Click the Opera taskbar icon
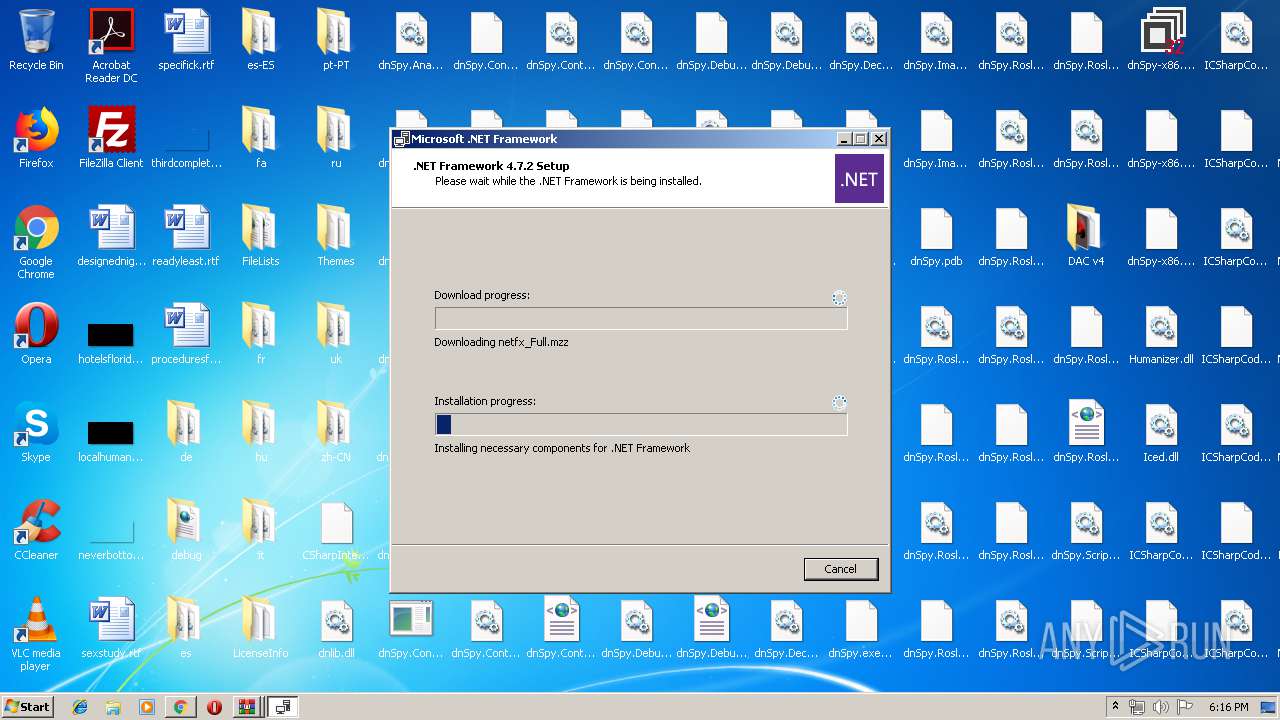Image resolution: width=1280 pixels, height=720 pixels. point(214,707)
